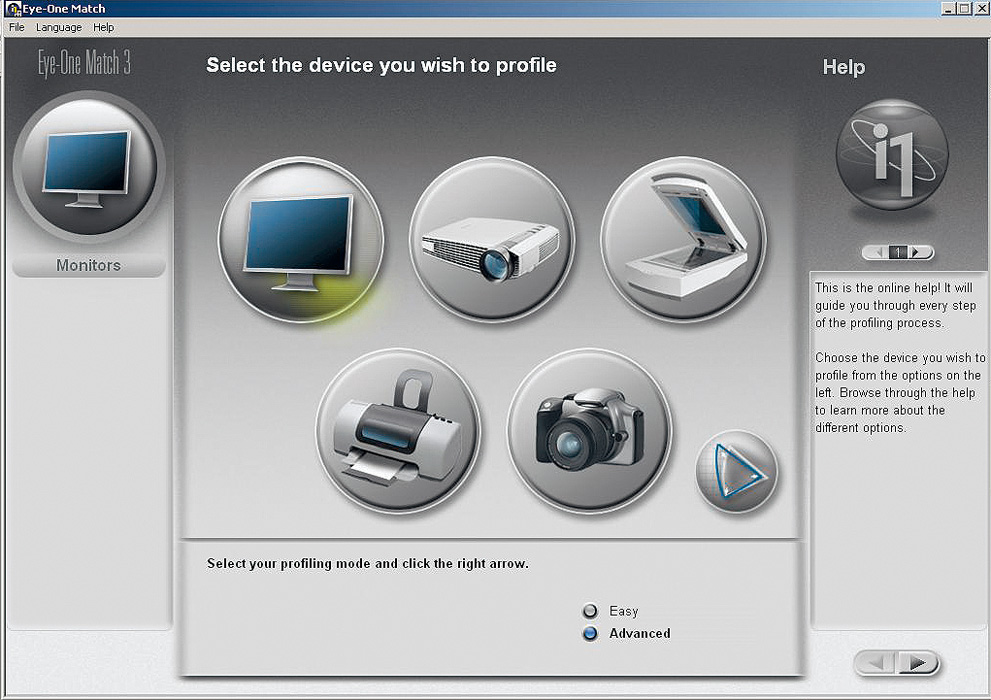Click the Eye-One Match 3 logo text
This screenshot has height=700, width=991.
84,64
